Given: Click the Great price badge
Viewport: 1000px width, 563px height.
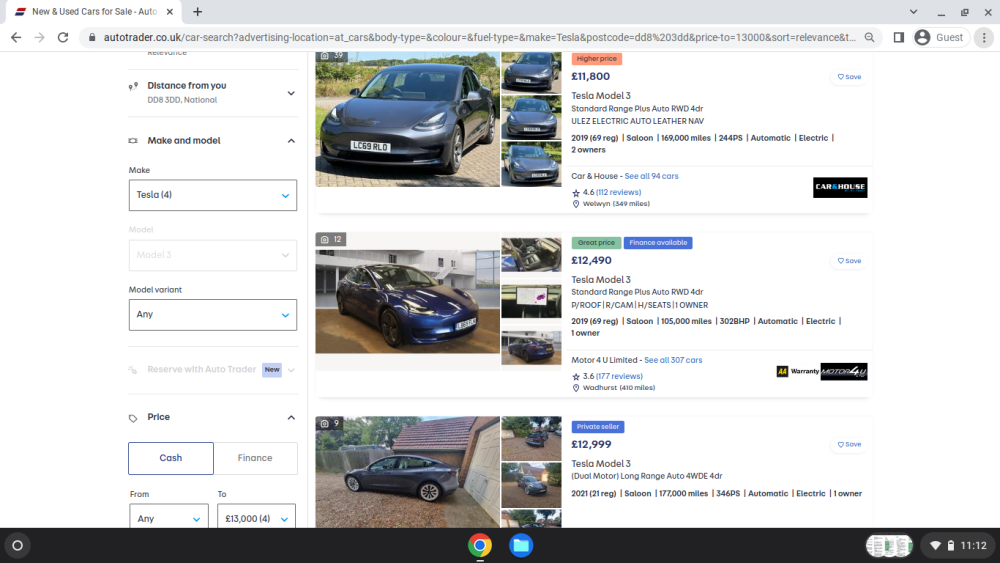Looking at the screenshot, I should pyautogui.click(x=596, y=243).
